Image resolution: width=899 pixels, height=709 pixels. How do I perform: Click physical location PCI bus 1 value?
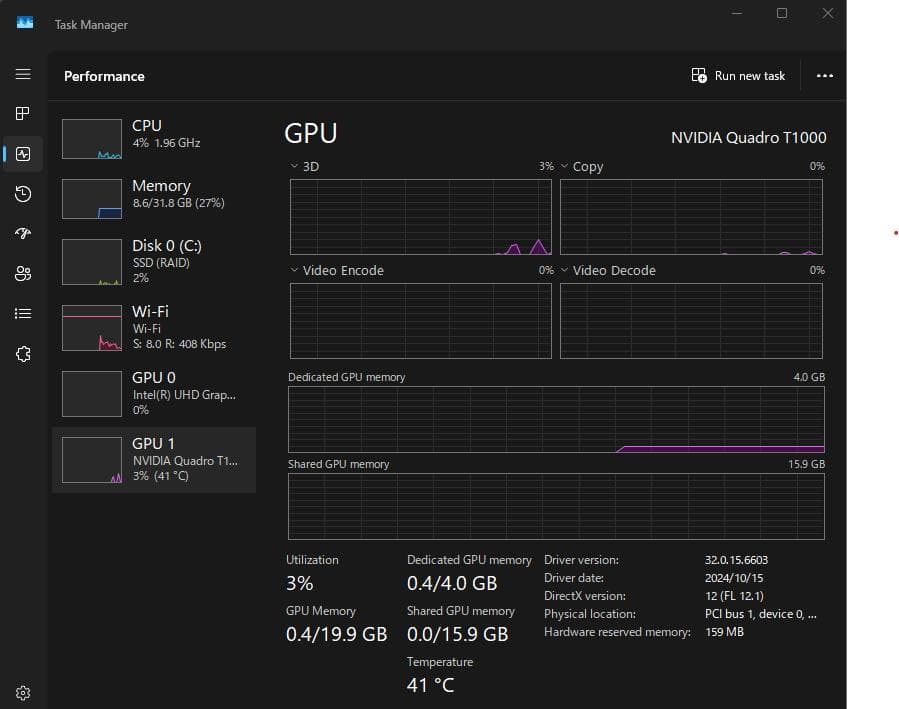[x=761, y=614]
